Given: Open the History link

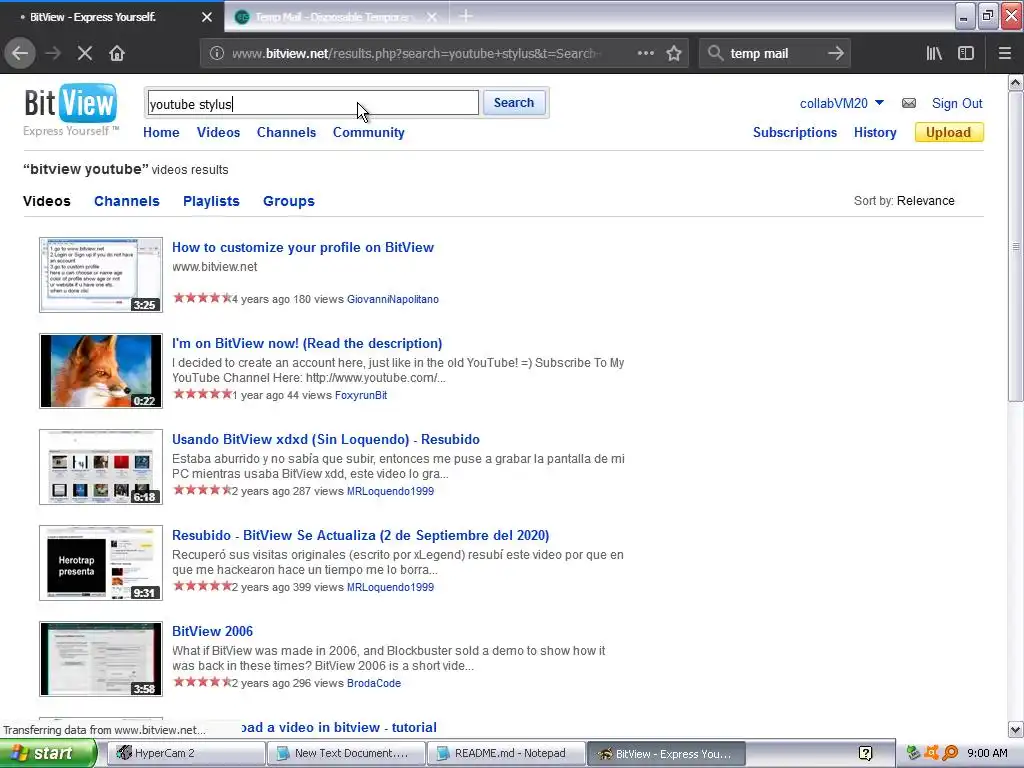Looking at the screenshot, I should coord(875,132).
